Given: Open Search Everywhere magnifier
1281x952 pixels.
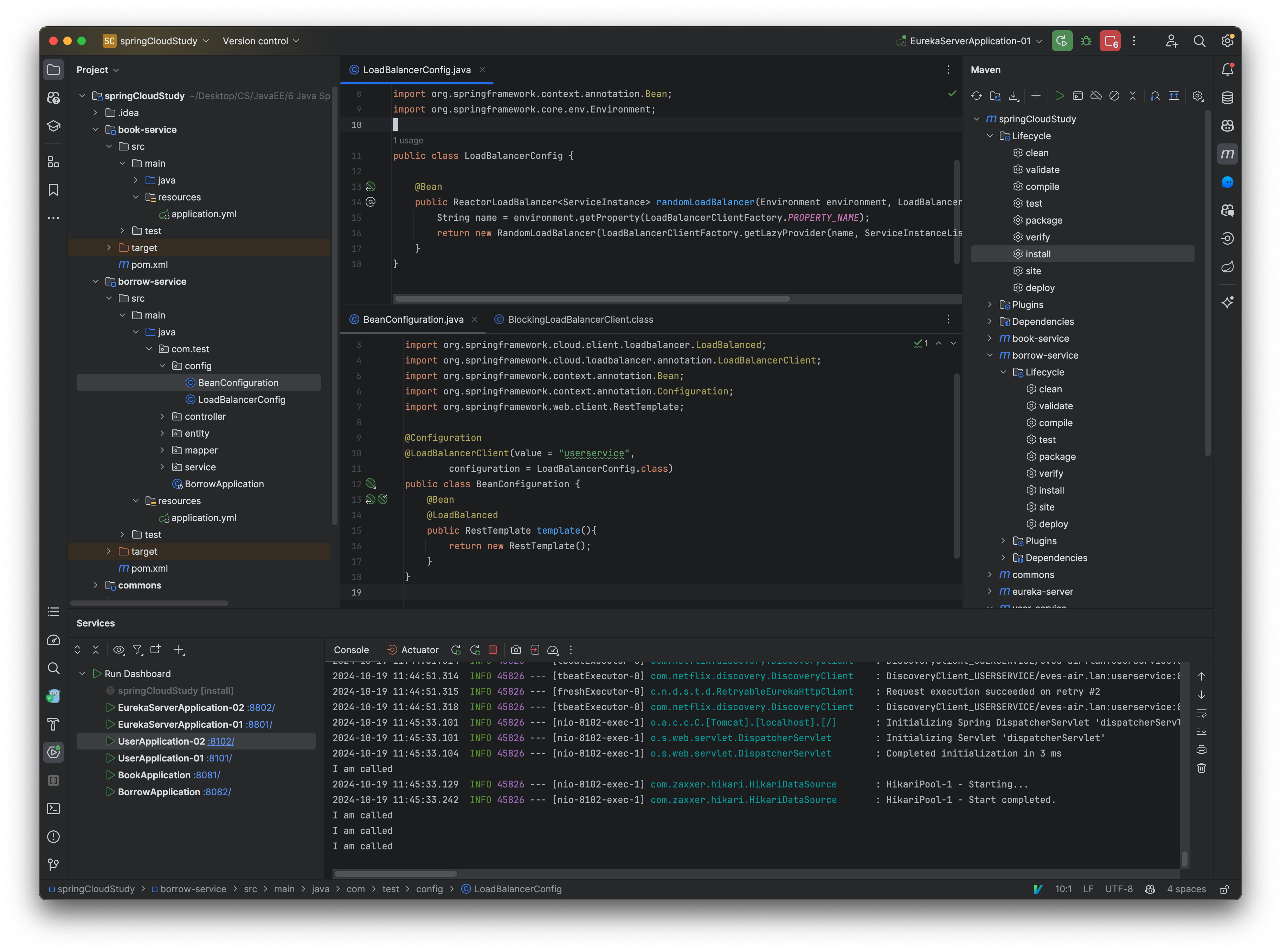Looking at the screenshot, I should tap(1200, 41).
